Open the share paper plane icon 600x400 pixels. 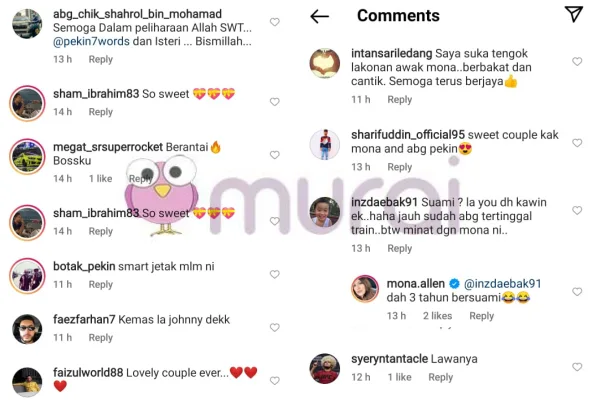574,14
